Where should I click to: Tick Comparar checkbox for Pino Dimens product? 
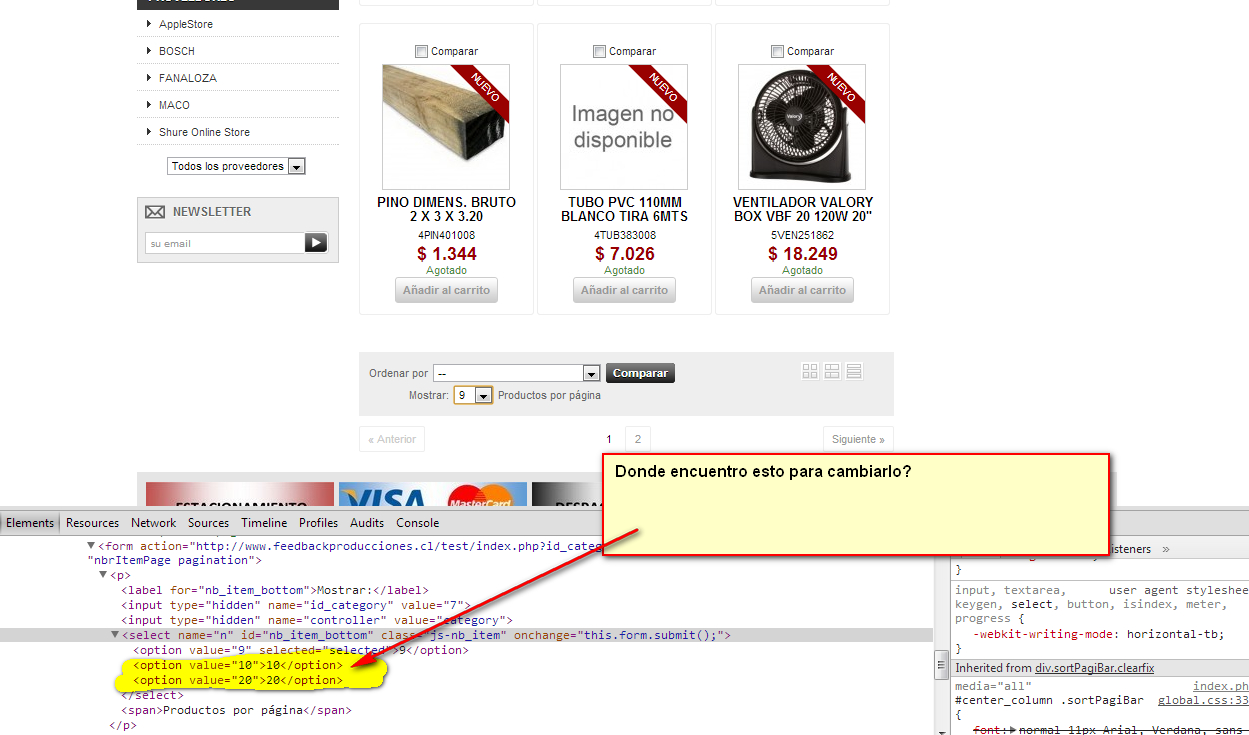421,52
